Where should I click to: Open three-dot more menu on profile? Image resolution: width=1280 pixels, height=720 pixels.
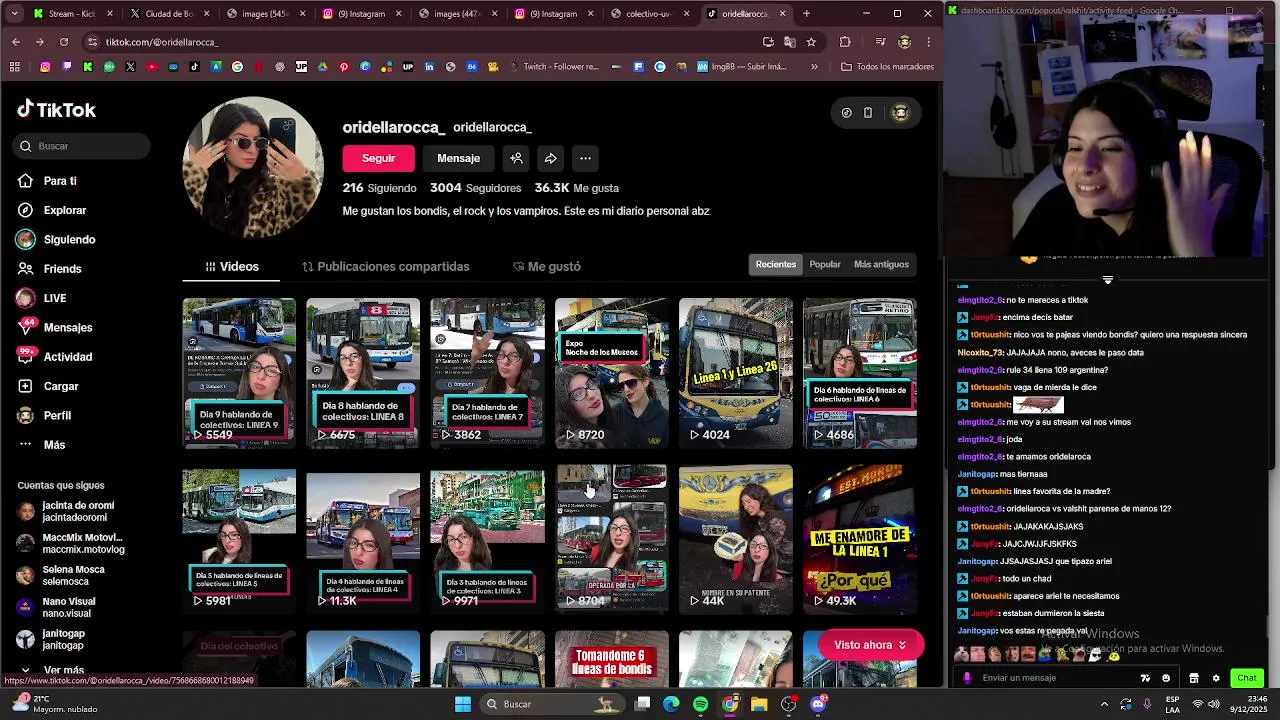coord(585,158)
